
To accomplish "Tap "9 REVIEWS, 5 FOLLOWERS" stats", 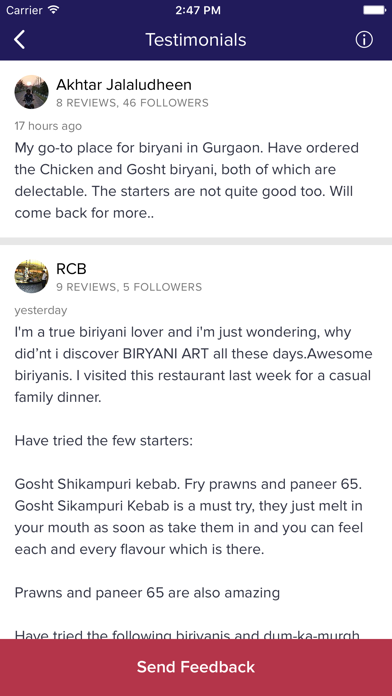I will tap(129, 287).
